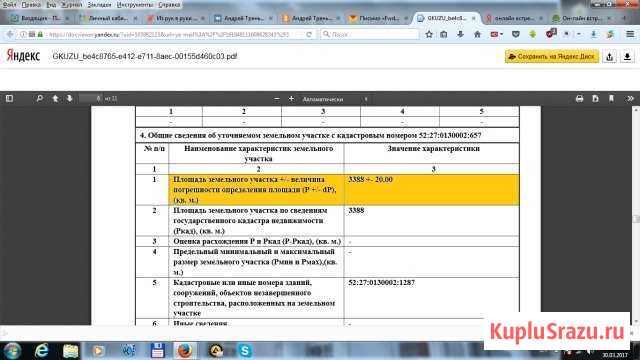Click the PDF viewer download/save icon

pyautogui.click(x=595, y=99)
